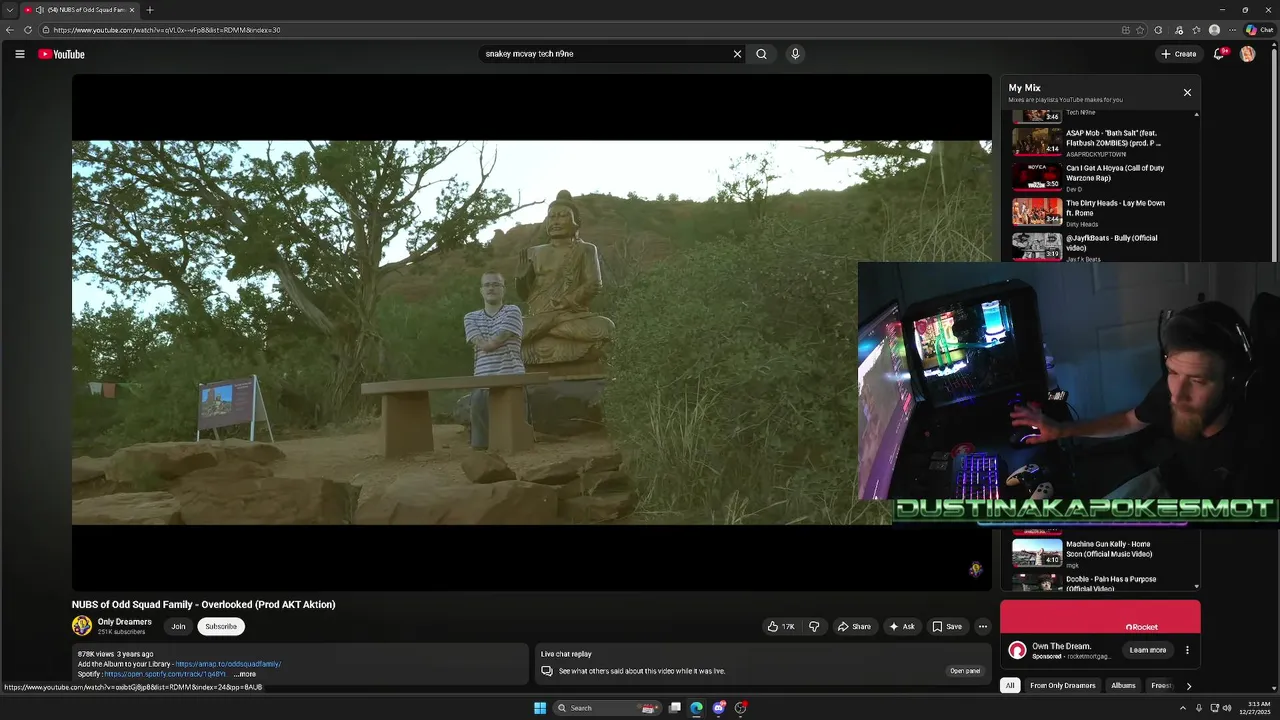Viewport: 1280px width, 720px height.
Task: Select the From Only Dreamers chip
Action: click(1062, 685)
